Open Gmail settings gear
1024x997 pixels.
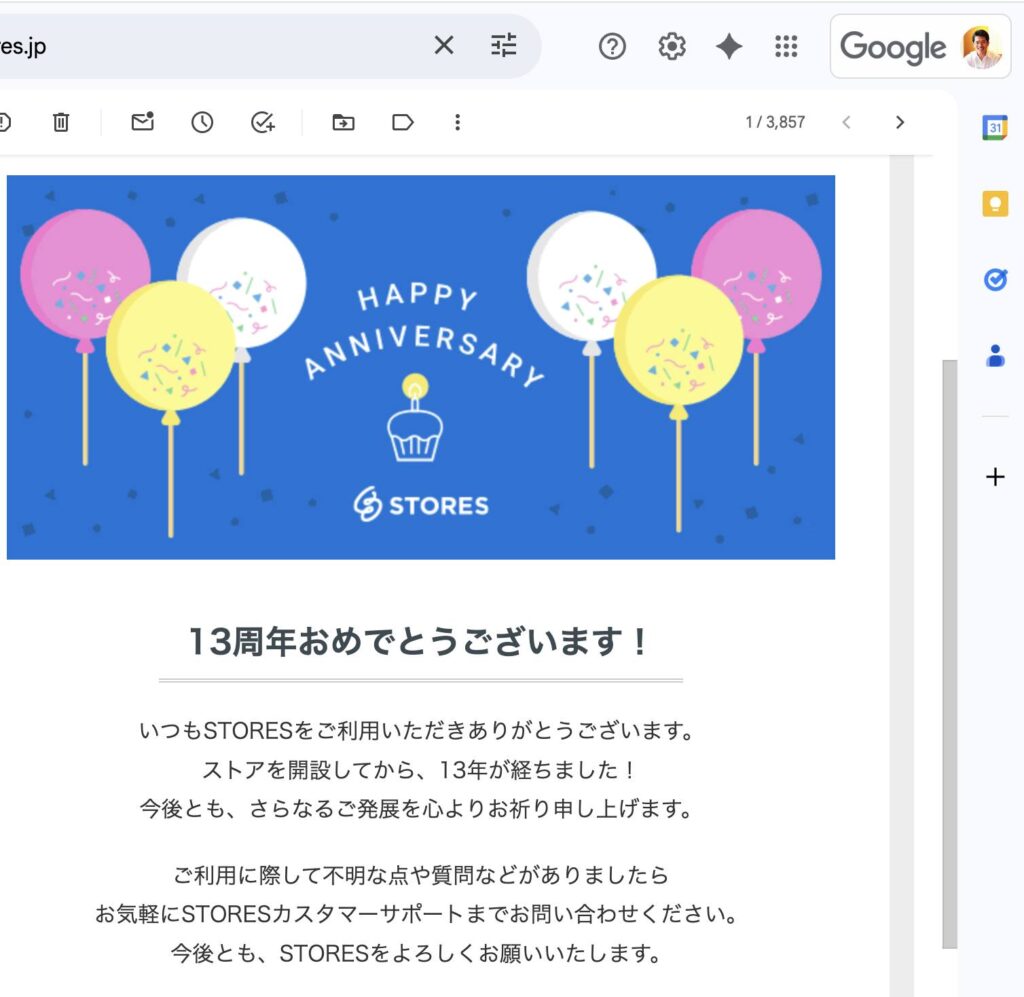[671, 46]
